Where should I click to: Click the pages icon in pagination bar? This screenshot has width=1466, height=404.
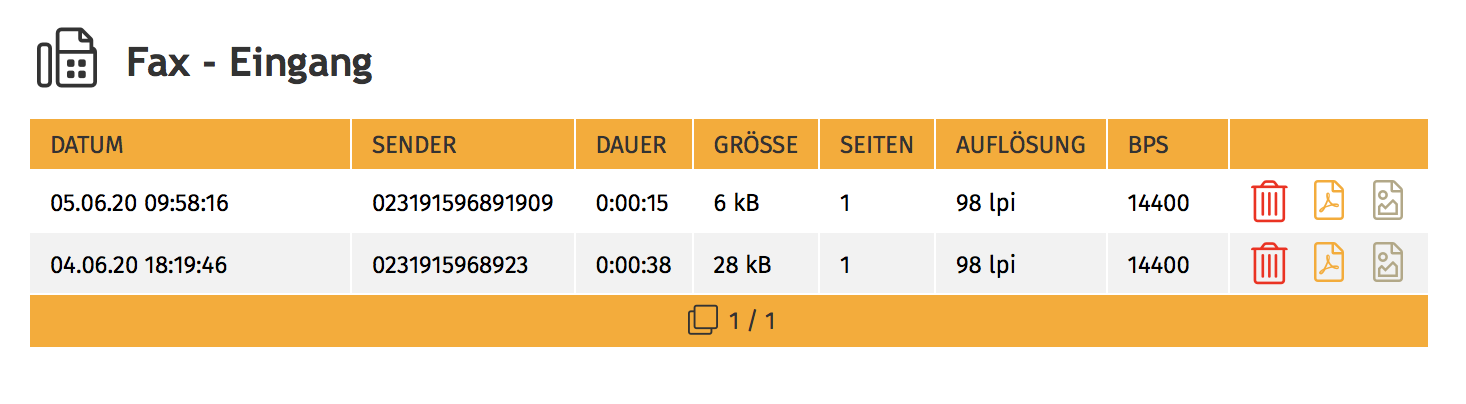point(703,321)
